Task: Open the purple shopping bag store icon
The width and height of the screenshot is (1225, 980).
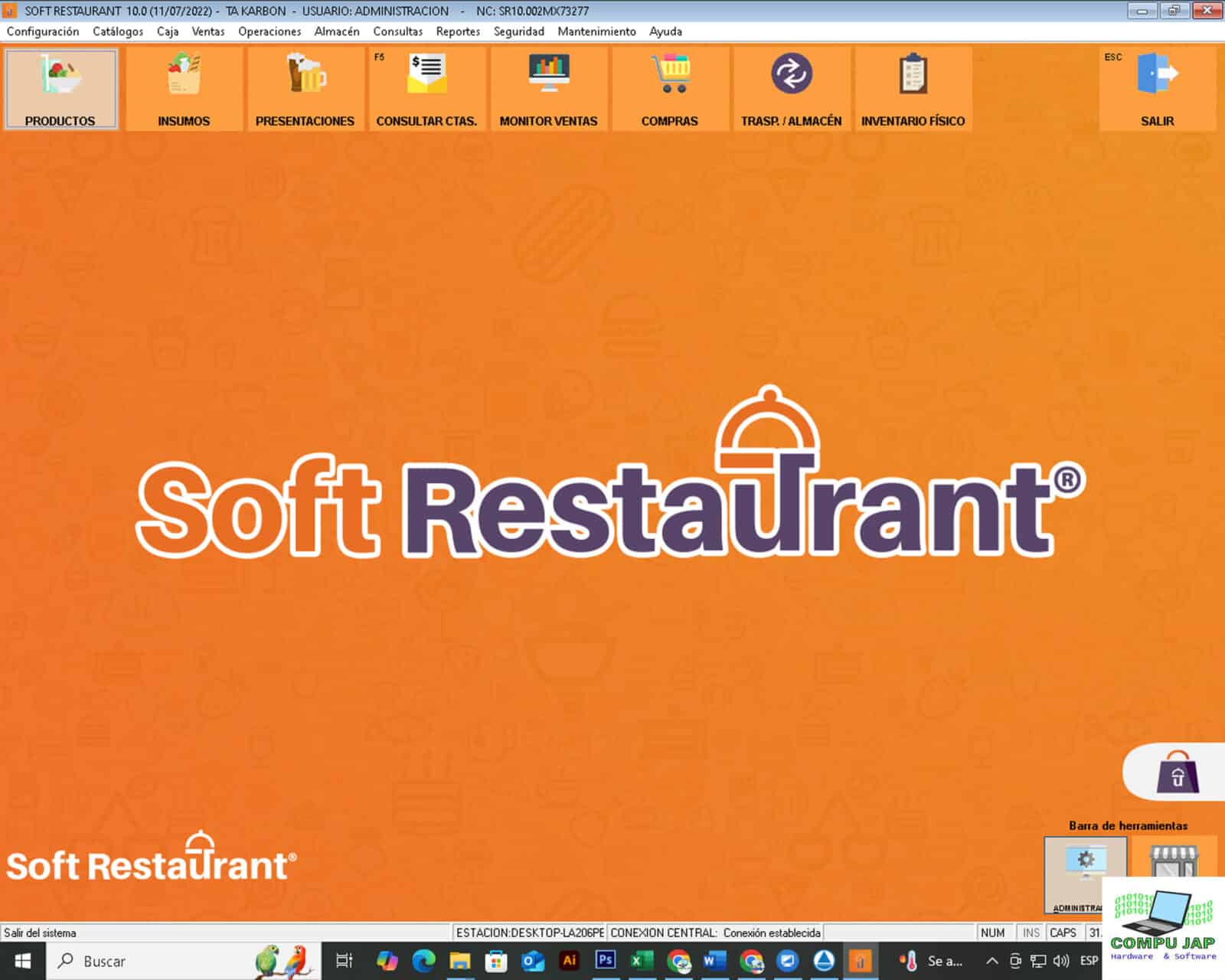Action: 1177,772
